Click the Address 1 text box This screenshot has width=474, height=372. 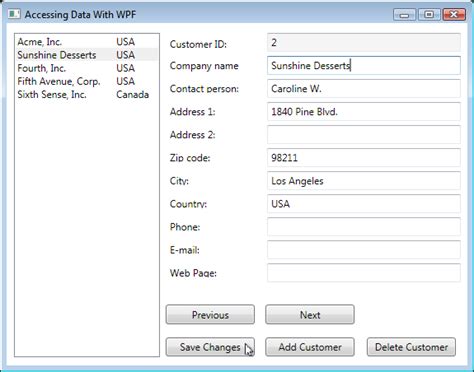364,111
